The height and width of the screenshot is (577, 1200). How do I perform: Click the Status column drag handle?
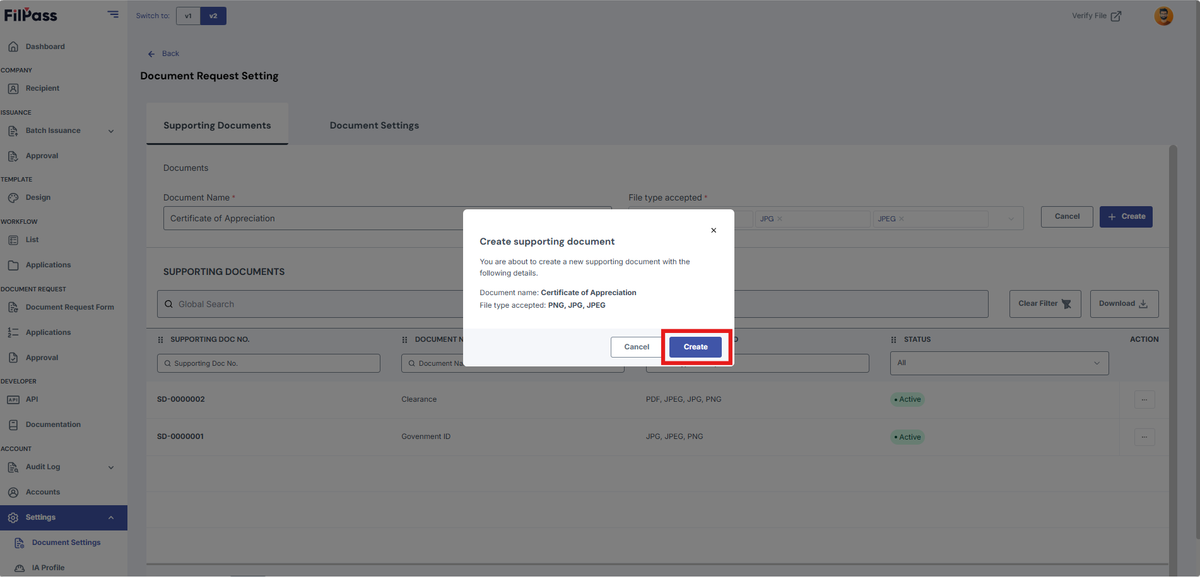pos(894,340)
